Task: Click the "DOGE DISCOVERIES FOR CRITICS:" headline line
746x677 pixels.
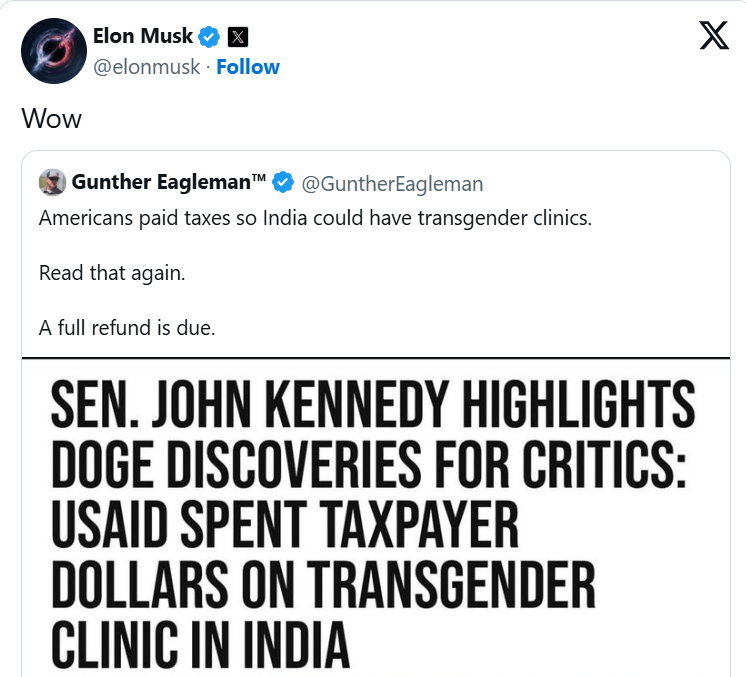Action: click(x=369, y=464)
